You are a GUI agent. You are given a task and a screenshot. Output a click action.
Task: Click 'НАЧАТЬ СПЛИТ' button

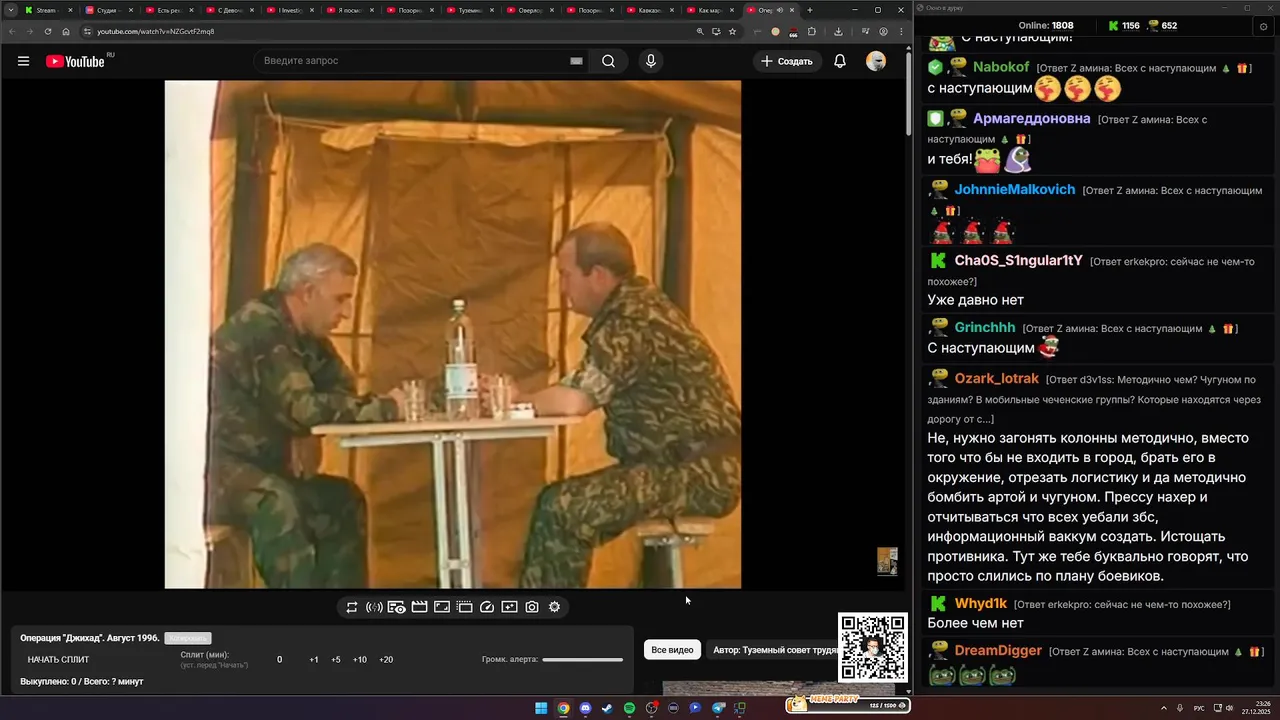click(x=58, y=659)
